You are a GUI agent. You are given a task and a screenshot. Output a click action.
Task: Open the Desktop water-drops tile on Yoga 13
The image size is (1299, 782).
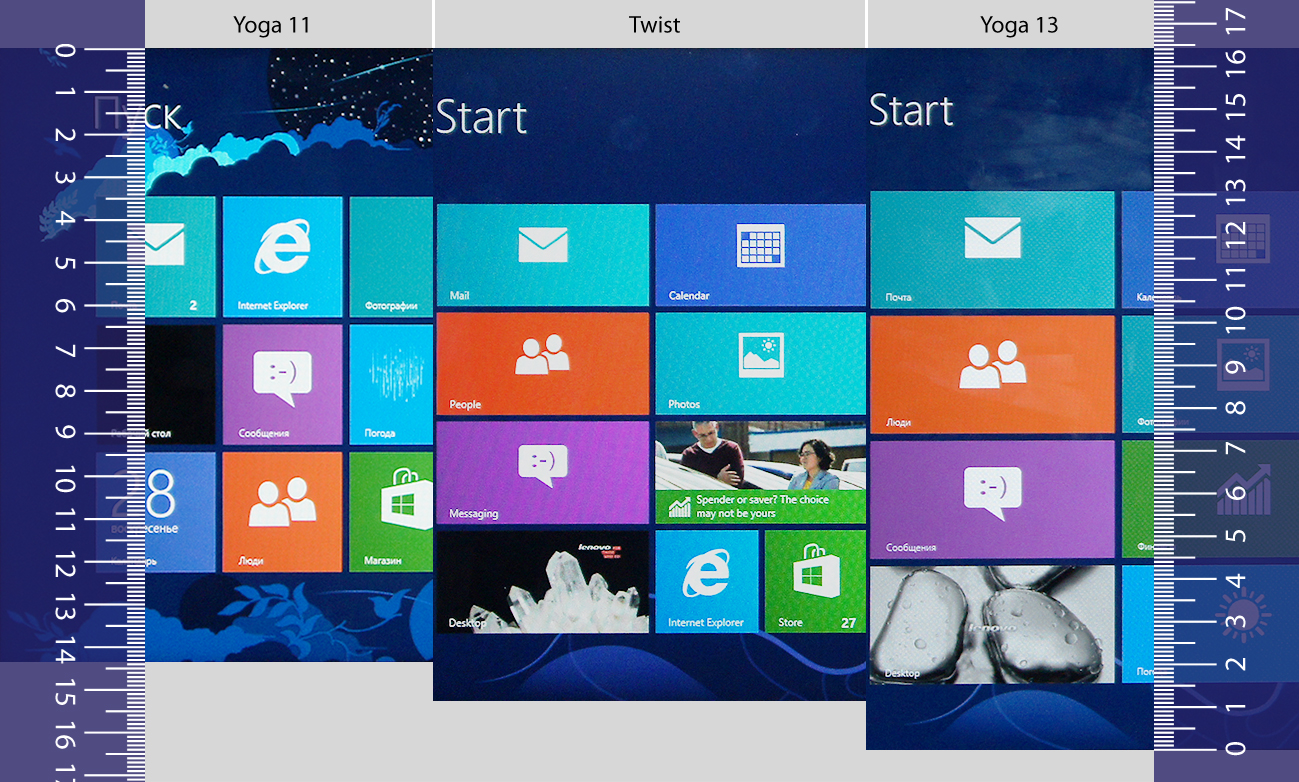[x=992, y=625]
